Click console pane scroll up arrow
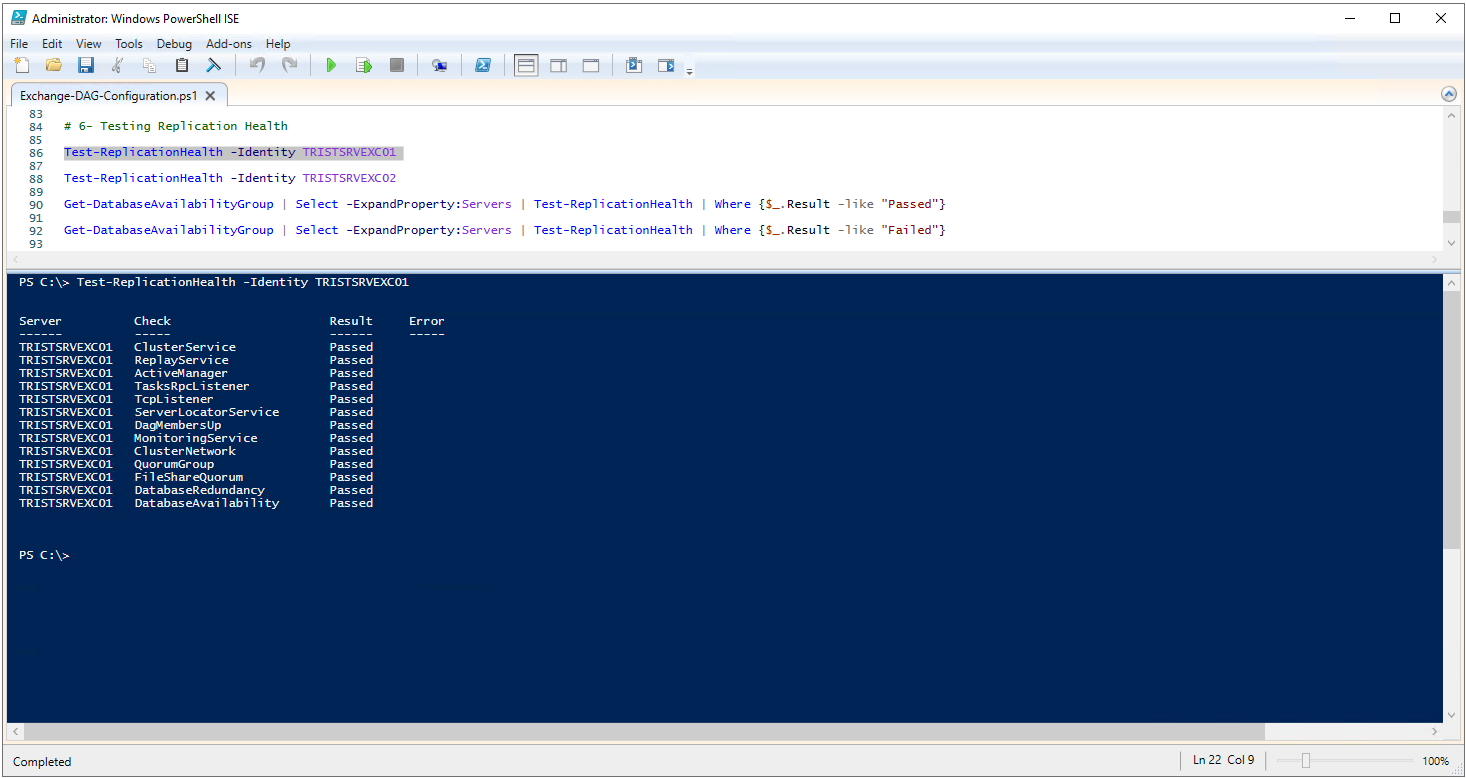 1451,283
